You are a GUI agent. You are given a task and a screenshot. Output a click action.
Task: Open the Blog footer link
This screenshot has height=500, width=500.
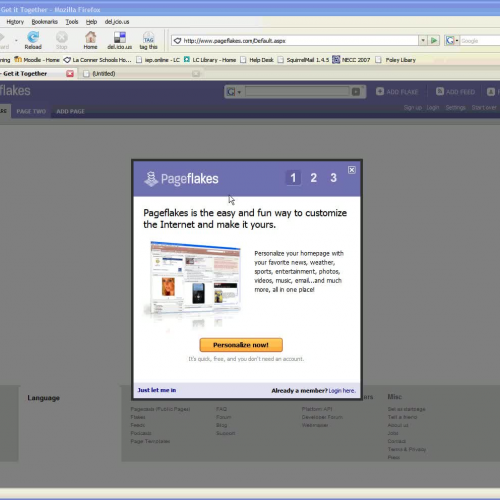point(222,425)
